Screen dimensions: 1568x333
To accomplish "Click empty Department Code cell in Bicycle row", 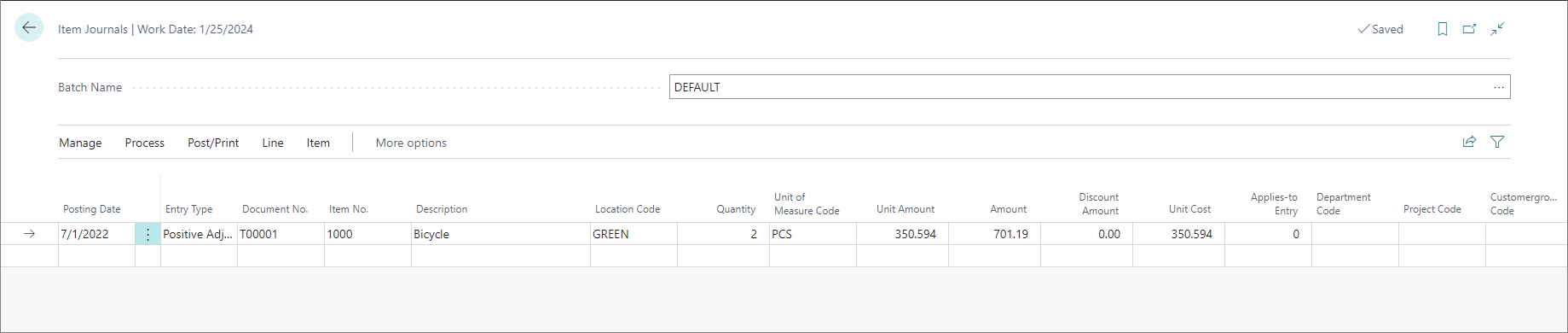I will tap(1355, 234).
